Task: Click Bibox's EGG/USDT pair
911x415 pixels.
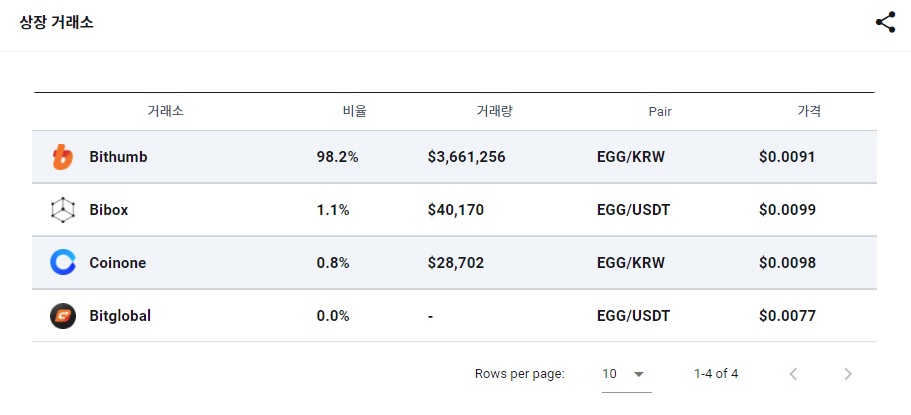Action: point(633,210)
